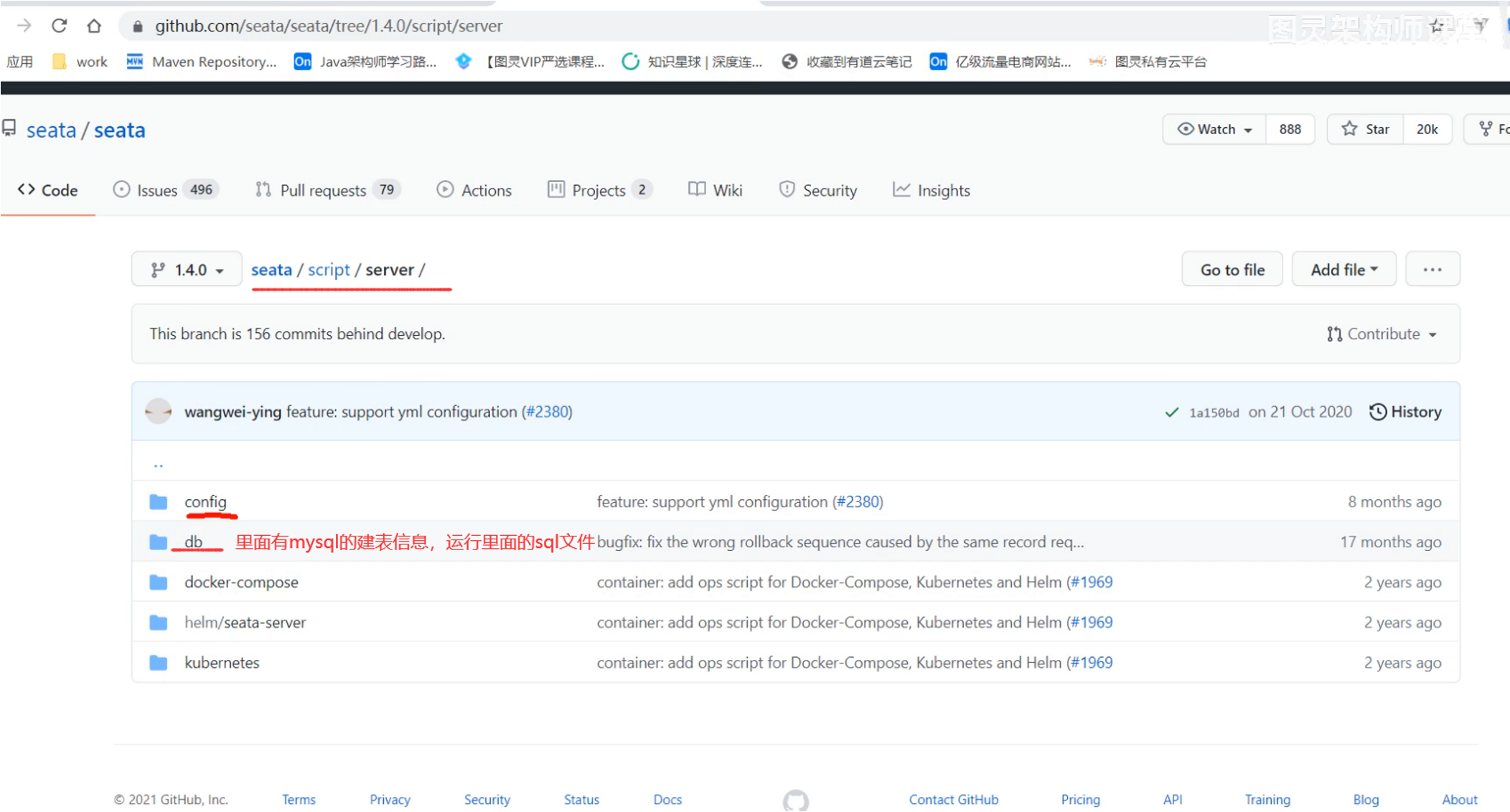The image size is (1510, 812).
Task: Open db row bugfix commit message
Action: (x=840, y=542)
